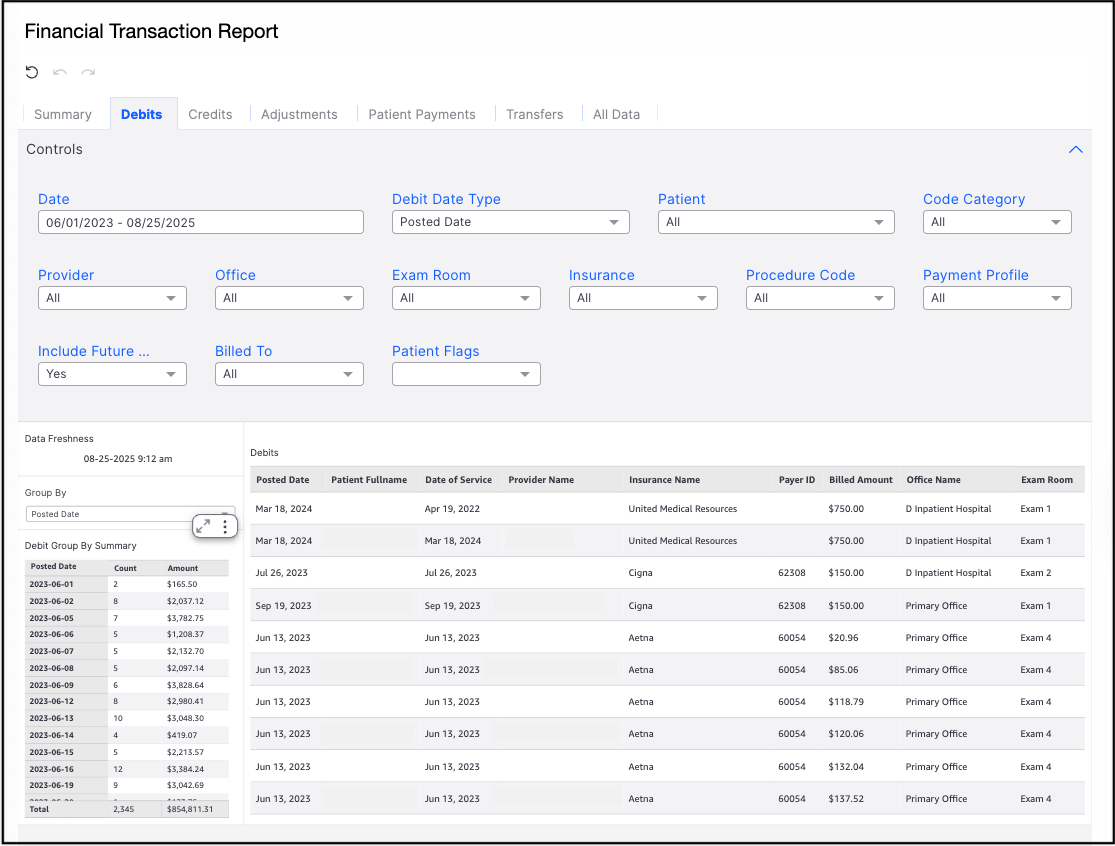Open the Exam Room dropdown

[466, 298]
